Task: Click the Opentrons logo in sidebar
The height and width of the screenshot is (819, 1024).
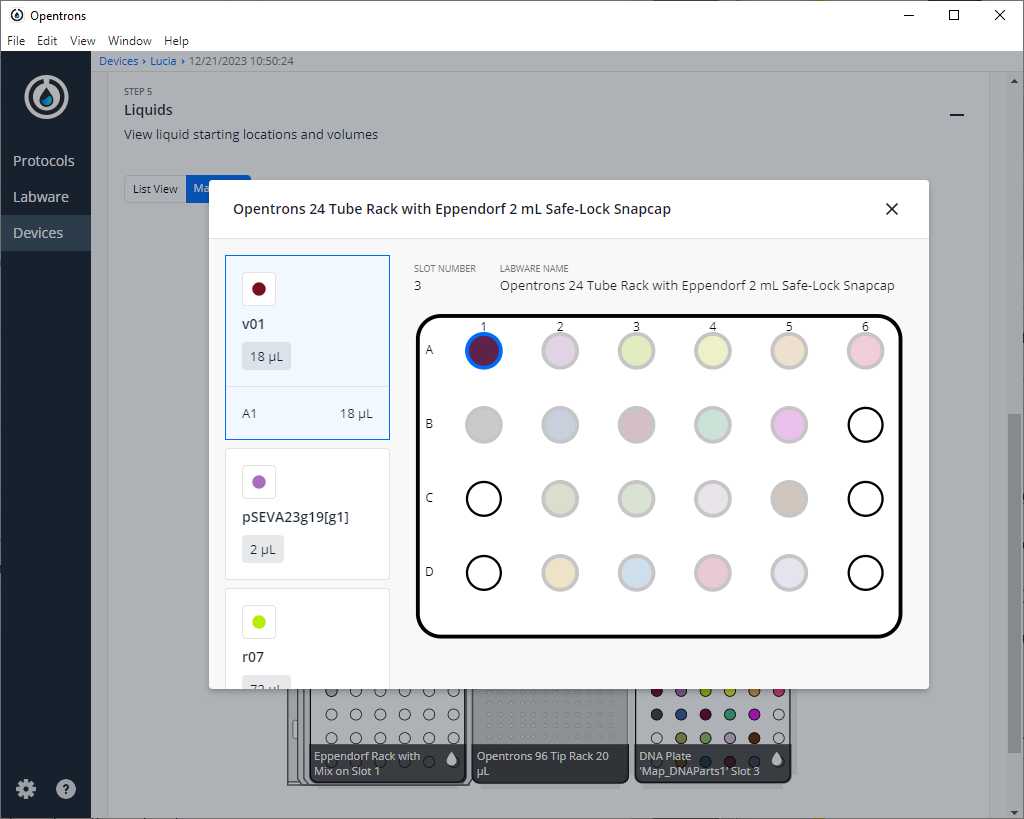Action: click(46, 97)
